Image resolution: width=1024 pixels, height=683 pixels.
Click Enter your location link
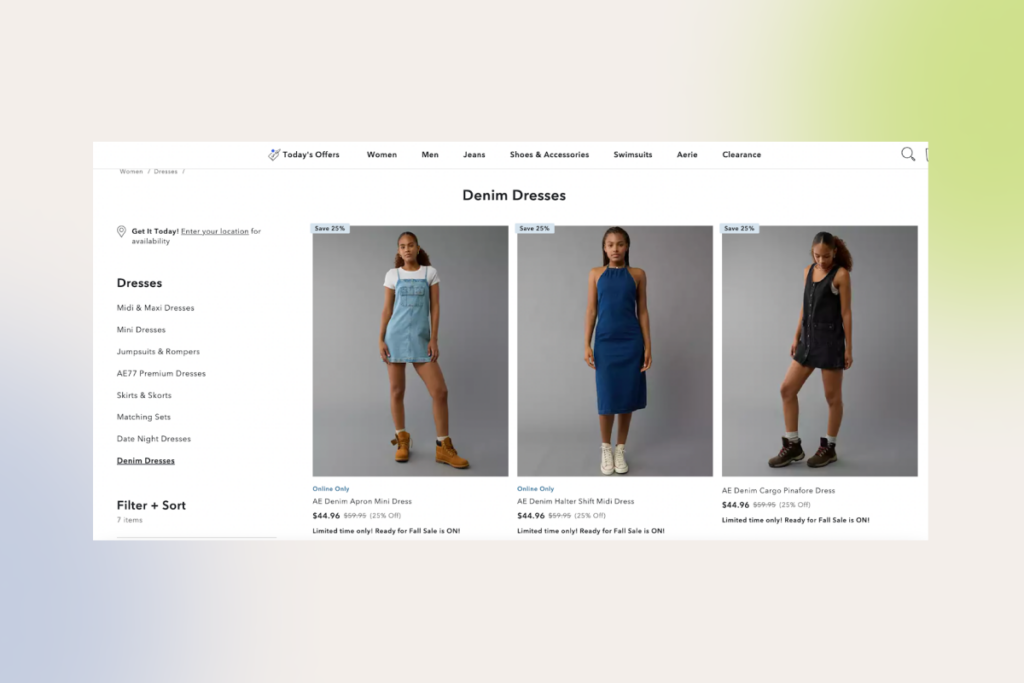coord(215,231)
